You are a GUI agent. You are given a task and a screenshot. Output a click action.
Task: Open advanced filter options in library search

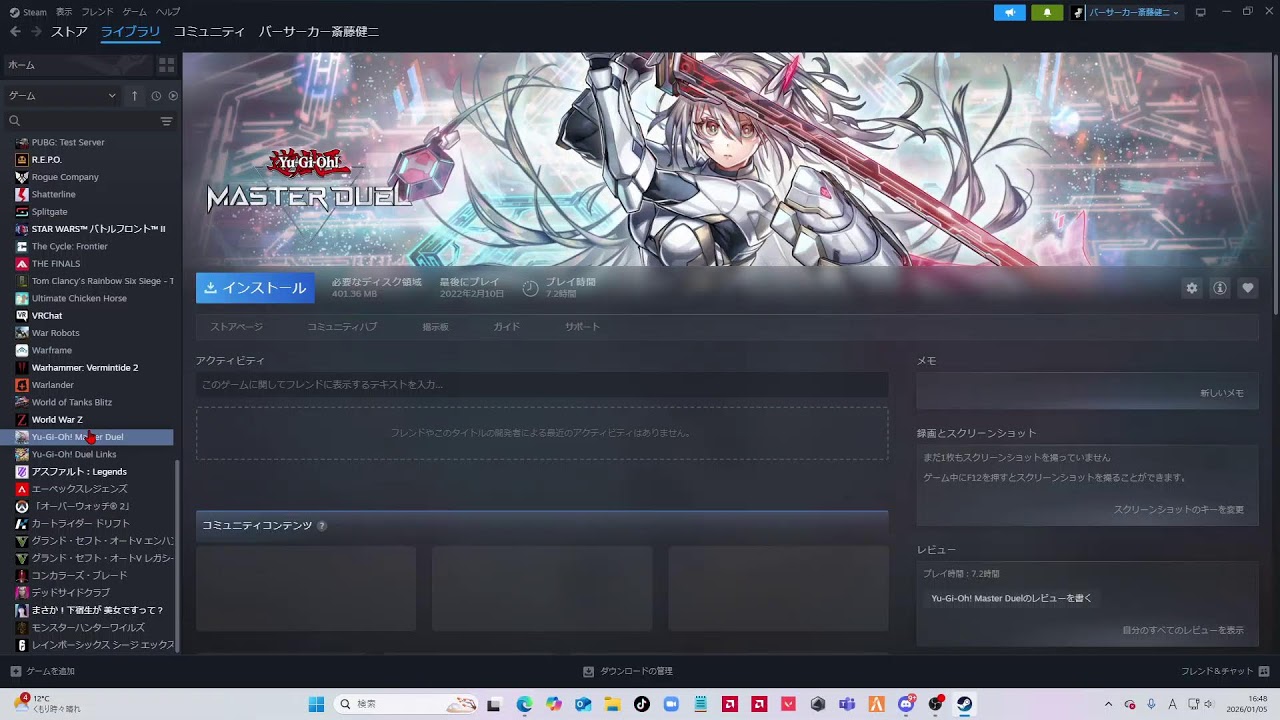166,121
